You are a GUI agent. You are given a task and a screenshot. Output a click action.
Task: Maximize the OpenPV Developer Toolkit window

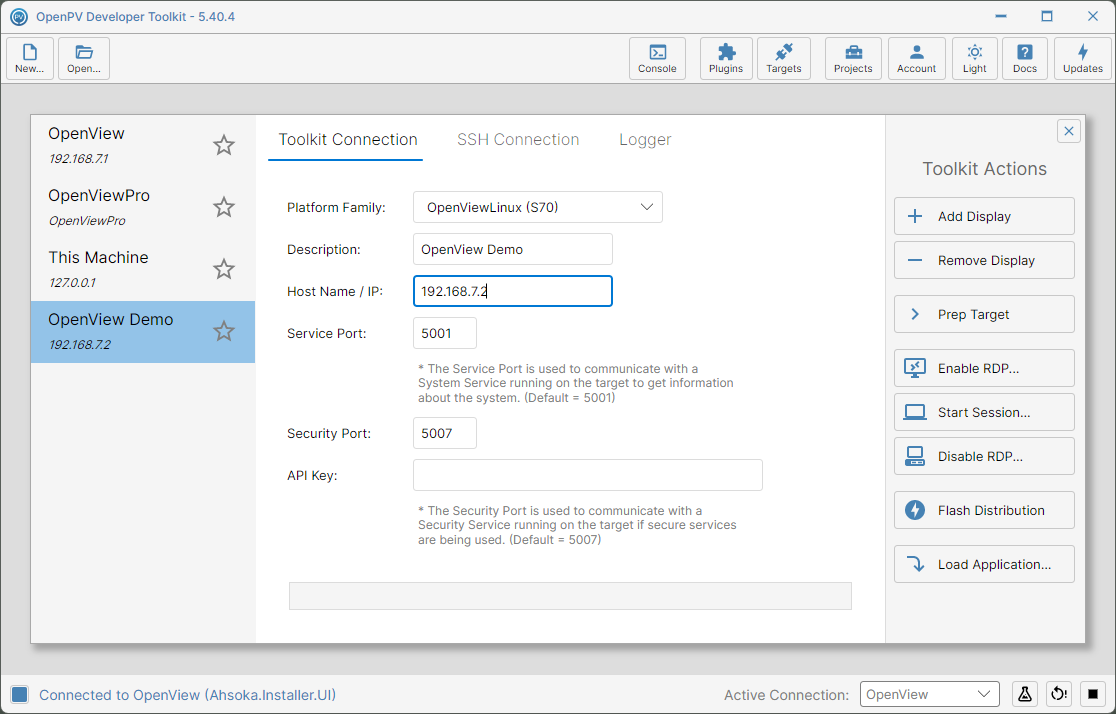[1047, 16]
